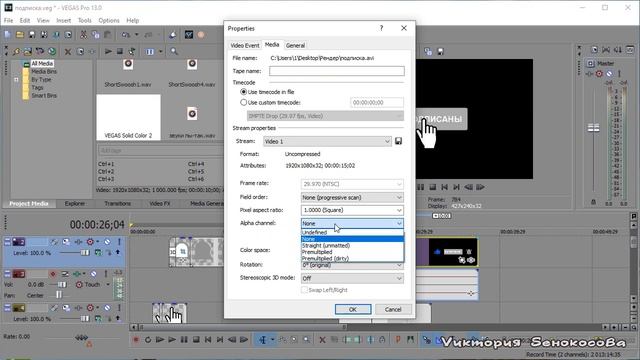Image resolution: width=640 pixels, height=360 pixels.
Task: Stop timeline playback
Action: (x=196, y=340)
